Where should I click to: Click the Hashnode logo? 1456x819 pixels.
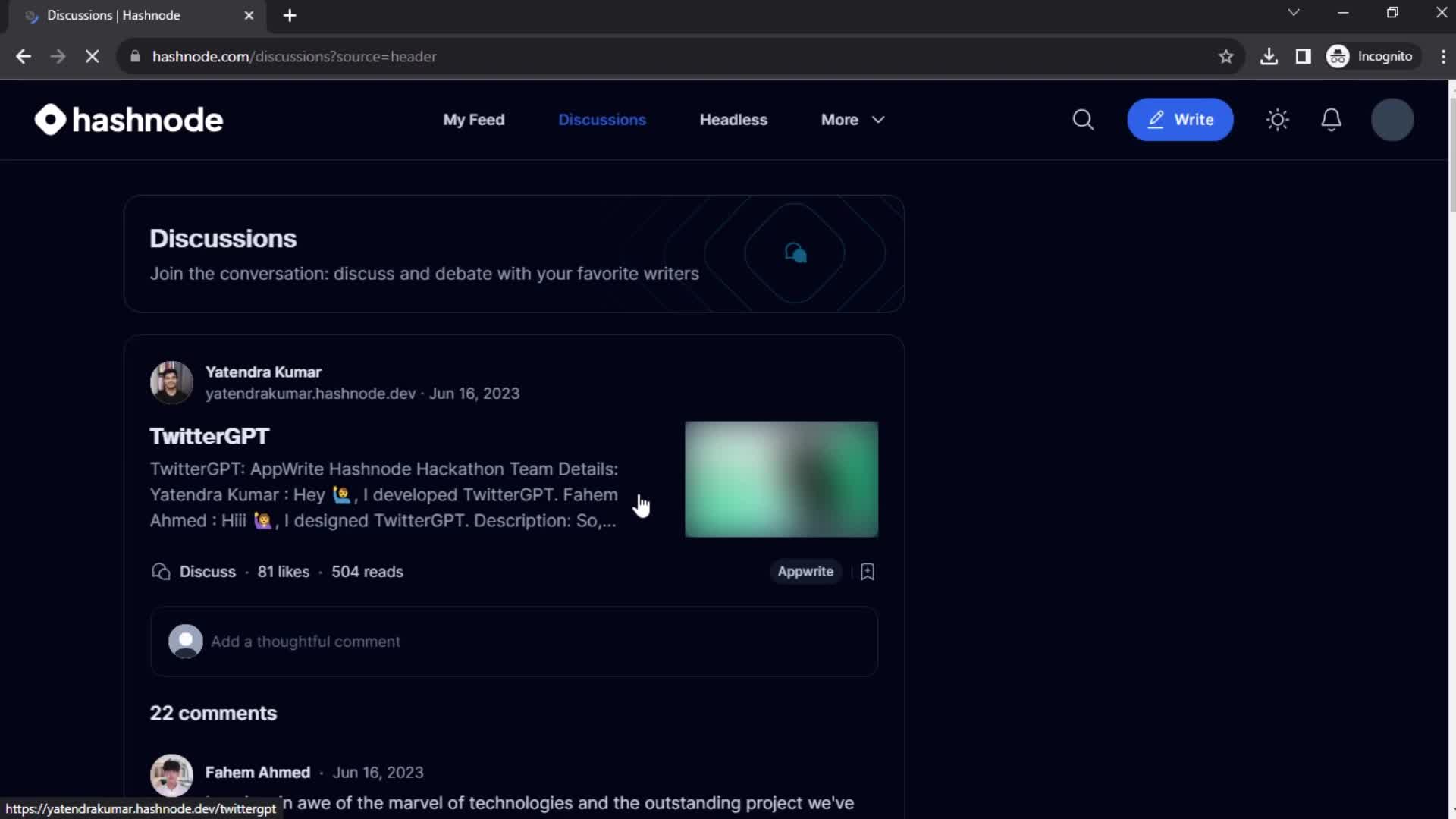(129, 120)
